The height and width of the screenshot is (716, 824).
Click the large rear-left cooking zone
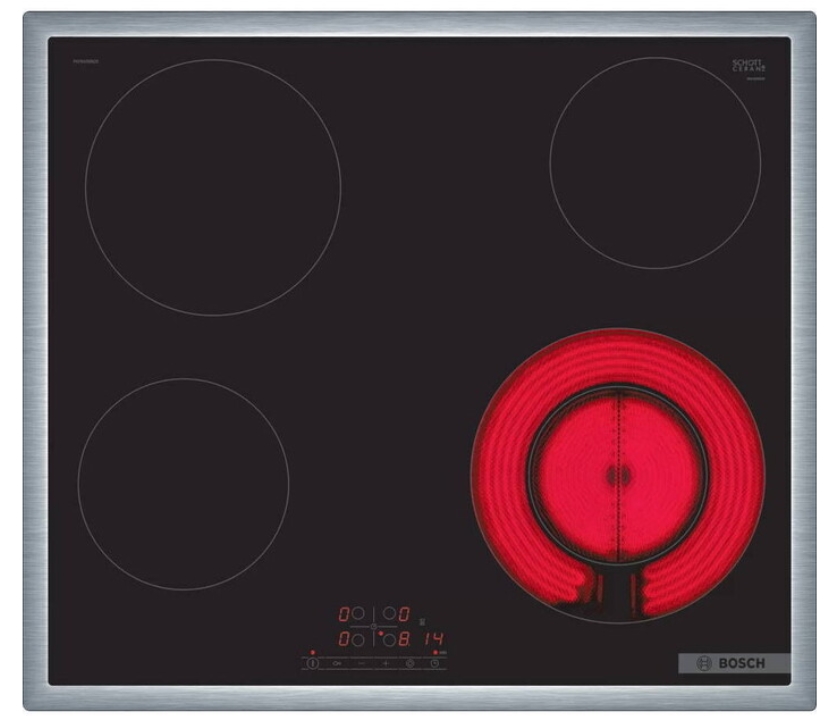[x=212, y=187]
